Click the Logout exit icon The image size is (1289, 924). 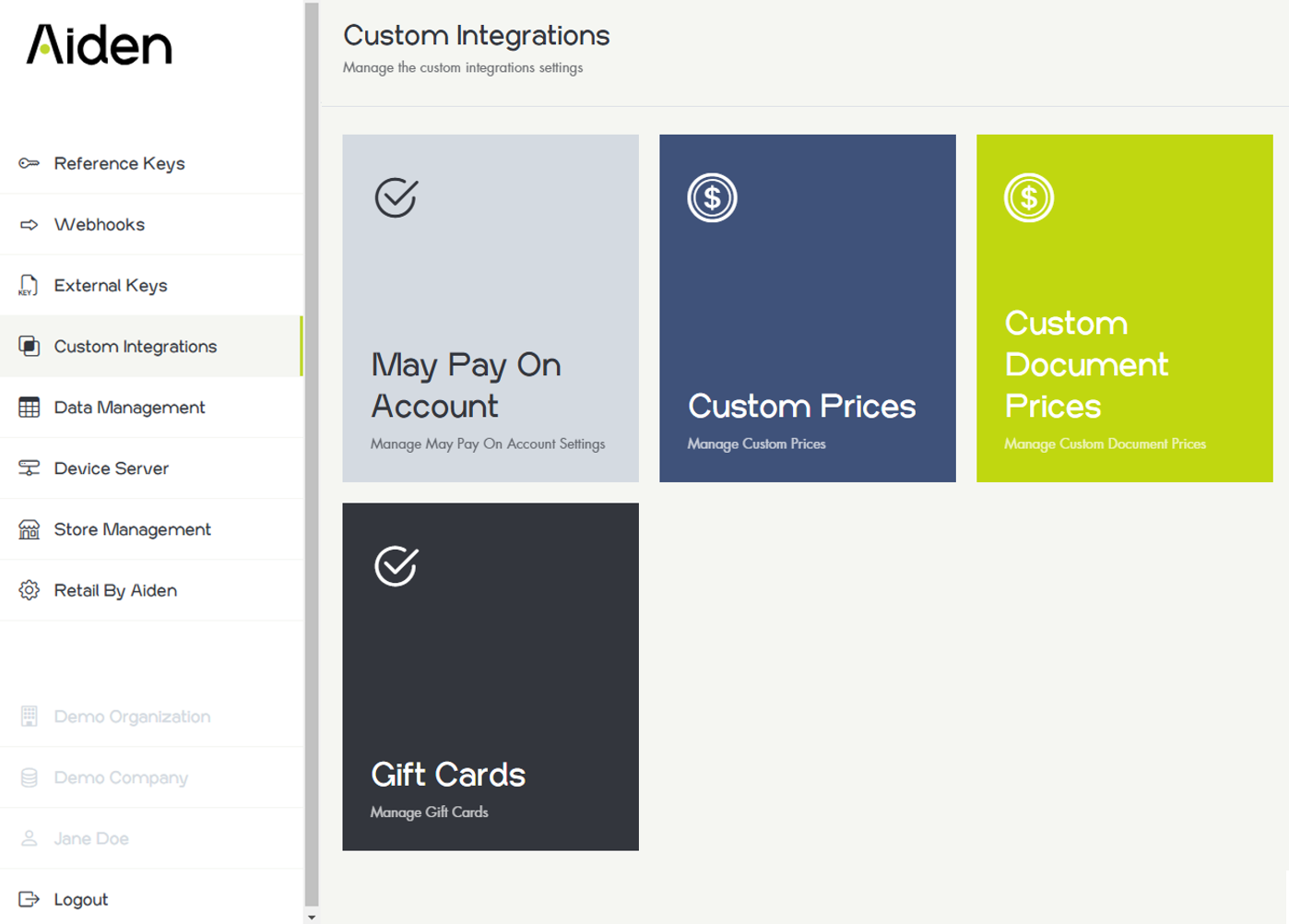(30, 899)
